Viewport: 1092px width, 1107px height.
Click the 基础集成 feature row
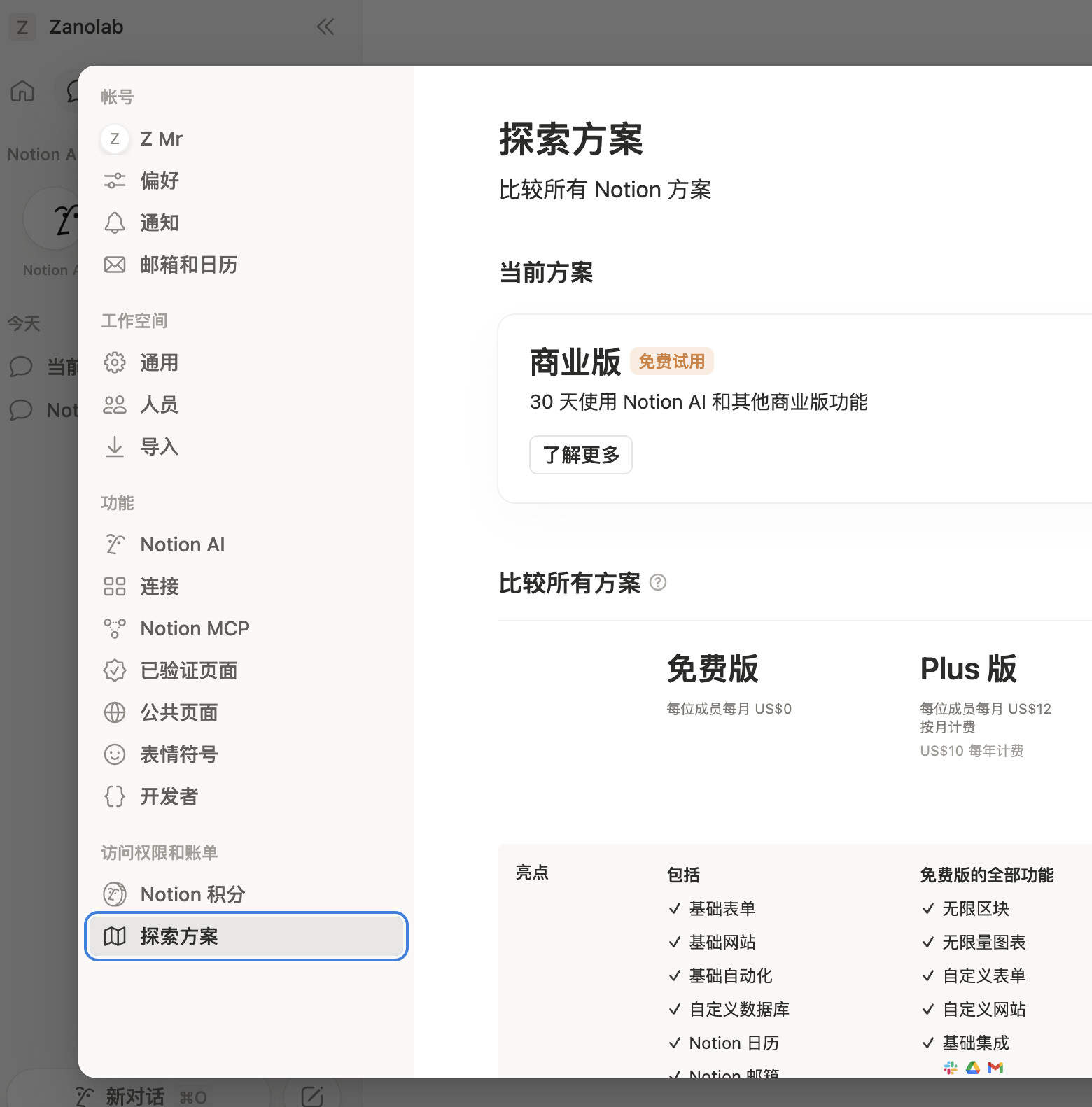coord(966,1043)
